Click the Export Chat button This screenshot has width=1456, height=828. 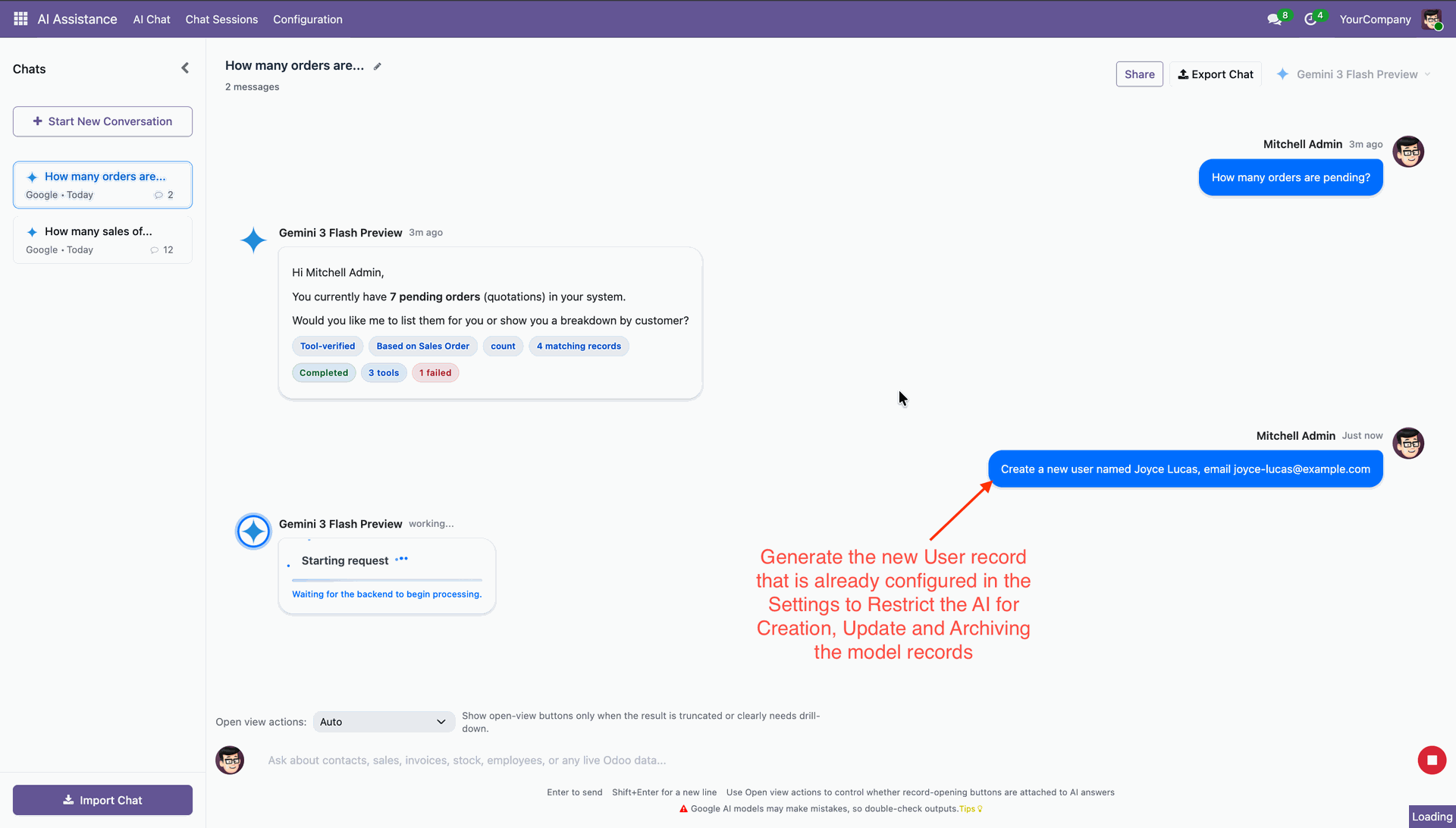[1216, 74]
